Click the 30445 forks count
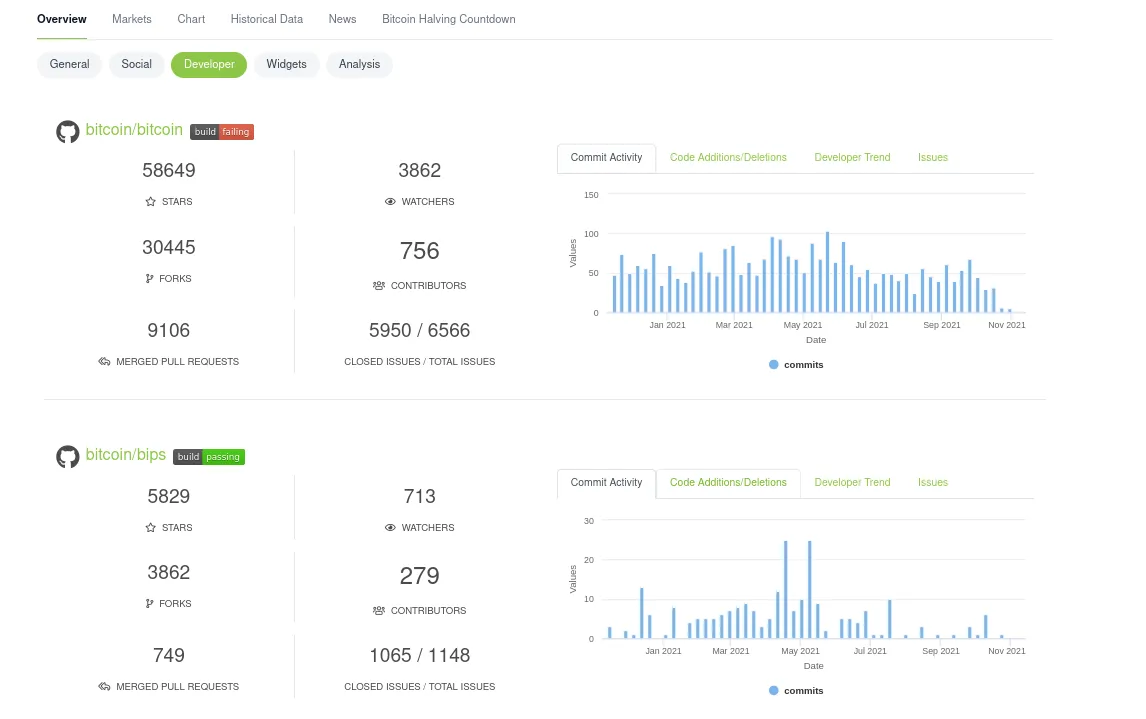Viewport: 1146px width, 719px height. click(169, 247)
